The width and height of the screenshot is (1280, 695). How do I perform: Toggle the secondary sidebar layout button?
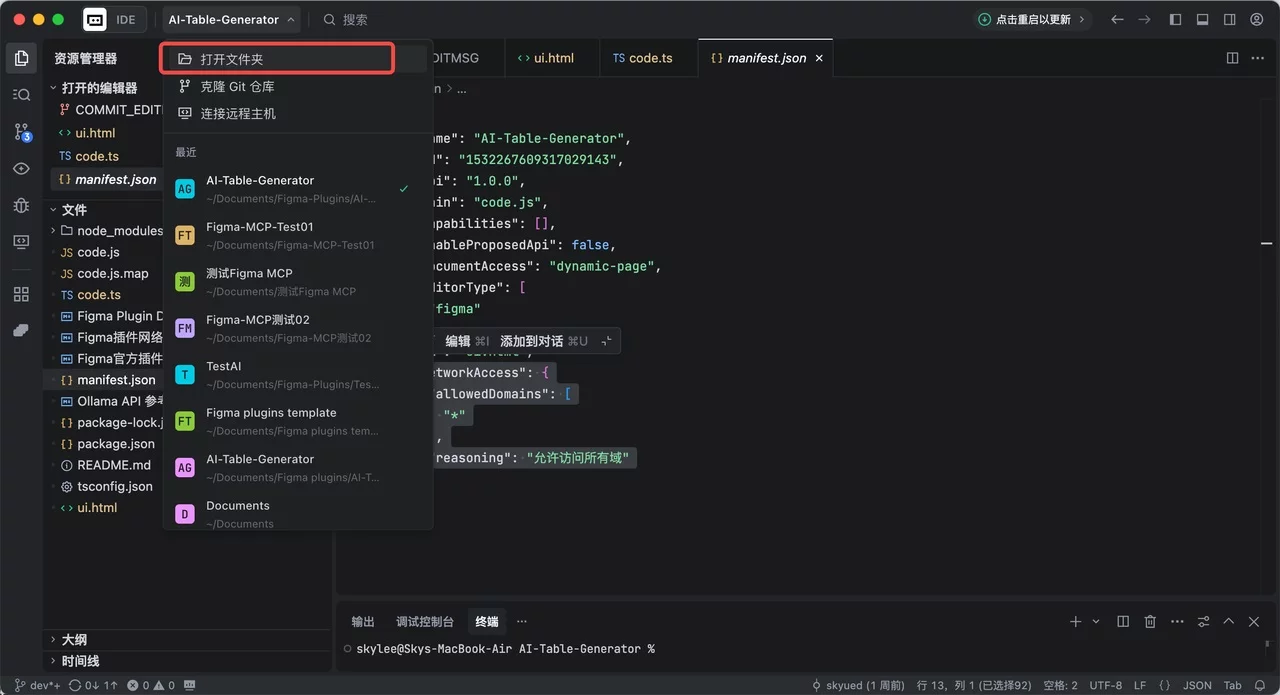pos(1229,19)
